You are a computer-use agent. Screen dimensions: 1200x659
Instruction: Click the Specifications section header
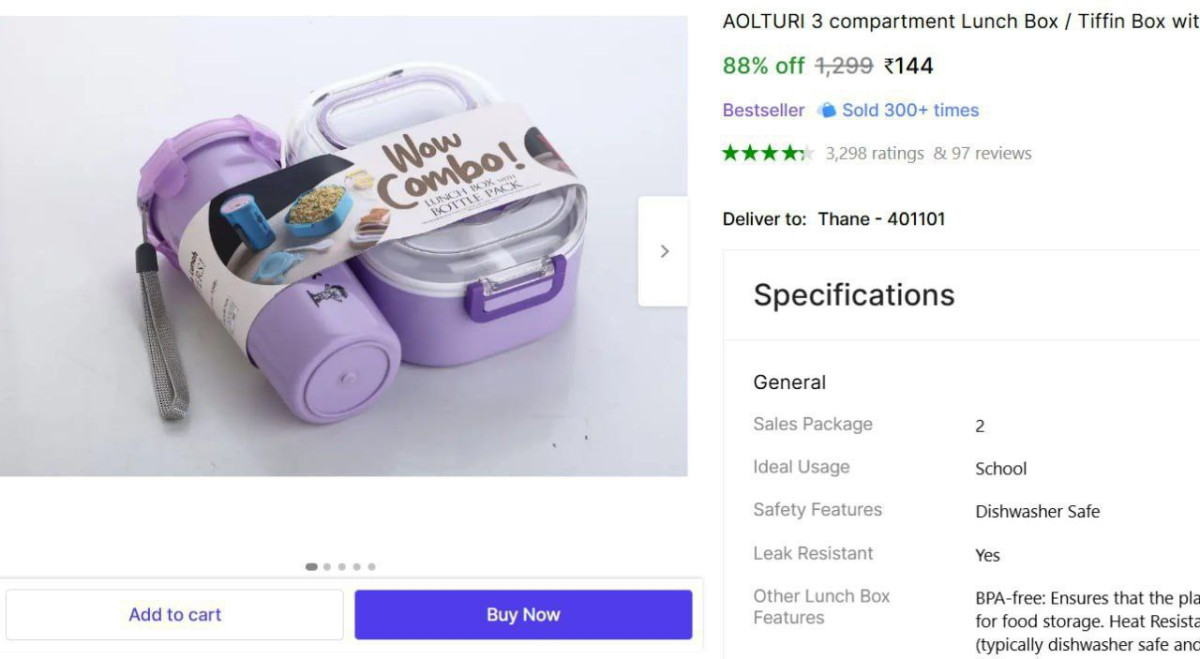click(854, 295)
